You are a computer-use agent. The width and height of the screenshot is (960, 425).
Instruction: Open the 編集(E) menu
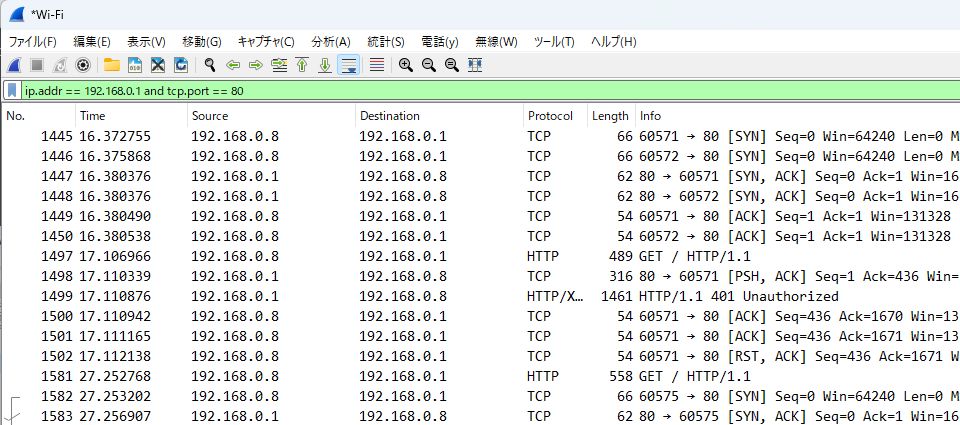[x=92, y=42]
